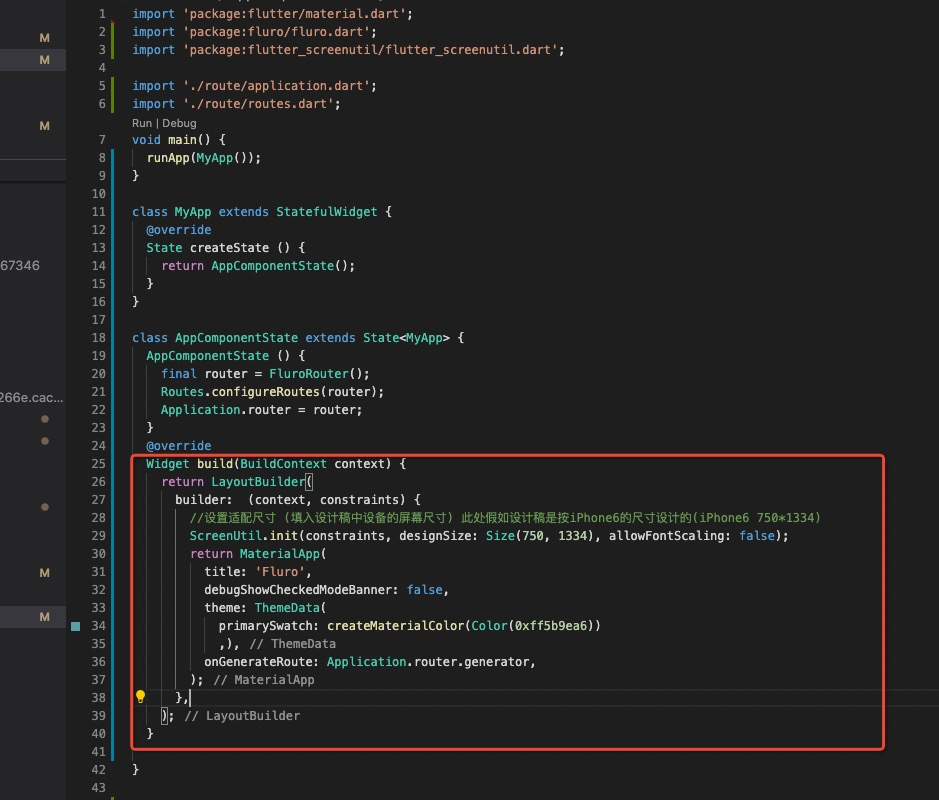Click the dot indicator near line 27 in sidebar
939x800 pixels.
tap(44, 507)
